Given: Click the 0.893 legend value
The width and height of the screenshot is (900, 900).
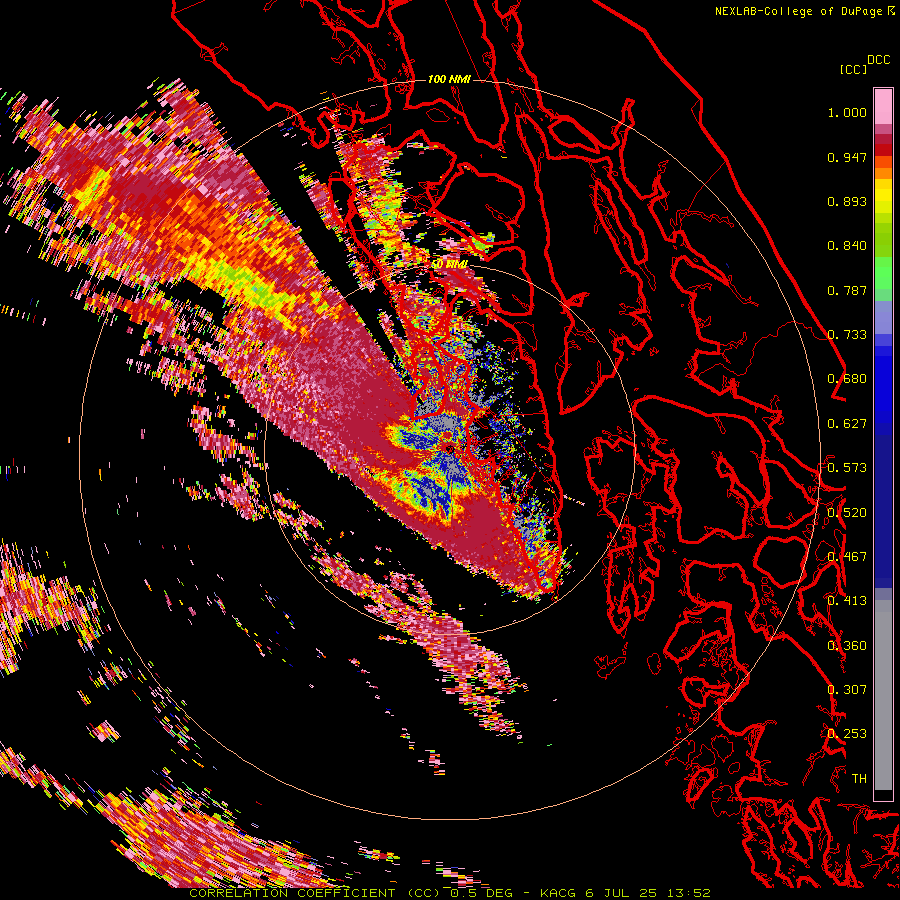Looking at the screenshot, I should [847, 201].
